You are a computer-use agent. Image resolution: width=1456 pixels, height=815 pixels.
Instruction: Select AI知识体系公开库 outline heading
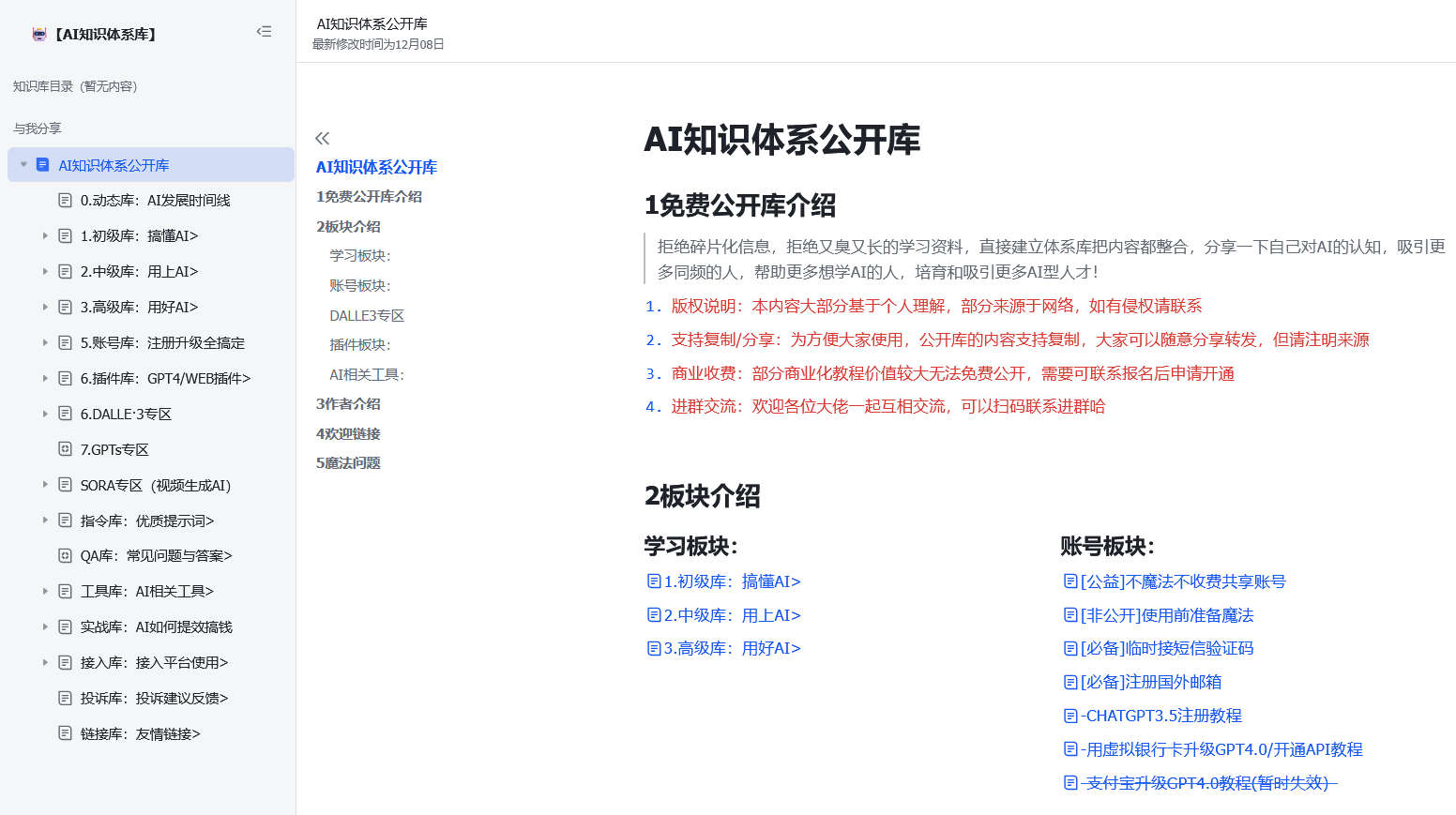[x=376, y=167]
